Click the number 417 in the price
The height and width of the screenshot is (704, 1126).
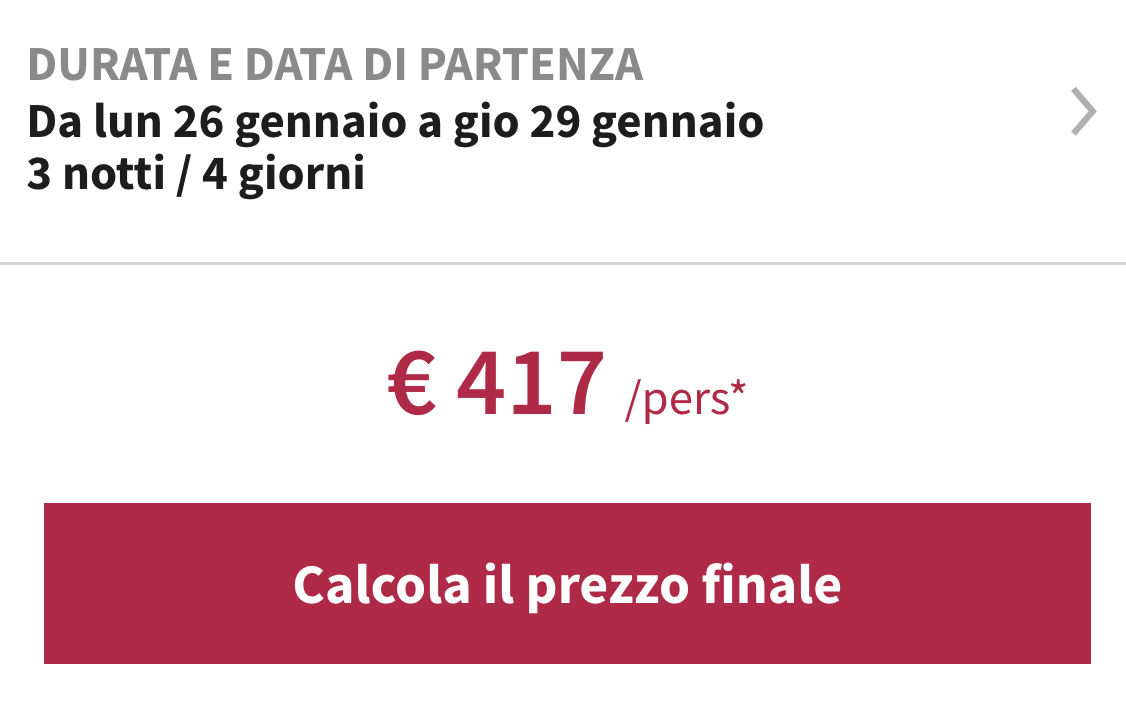[x=530, y=384]
